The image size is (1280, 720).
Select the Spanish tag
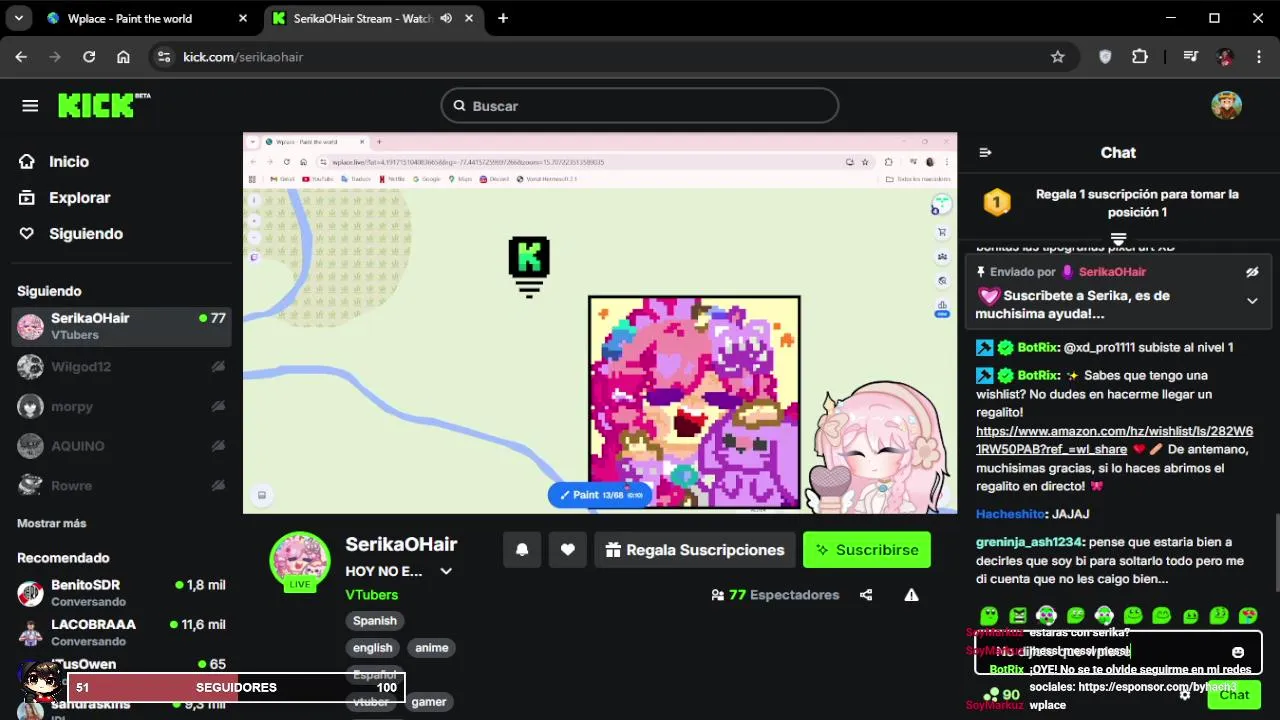[x=375, y=621]
